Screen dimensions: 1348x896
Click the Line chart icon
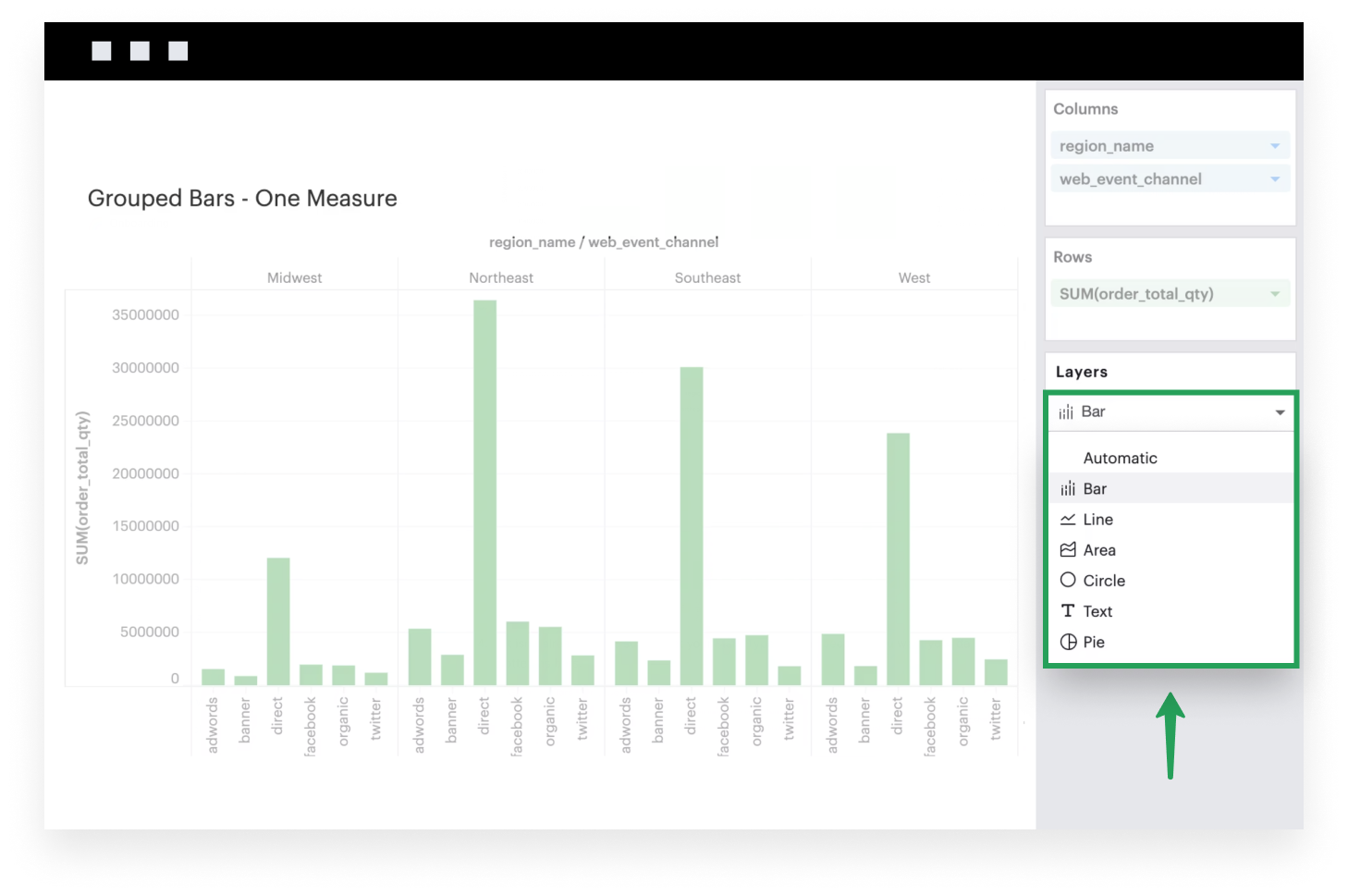pos(1068,520)
